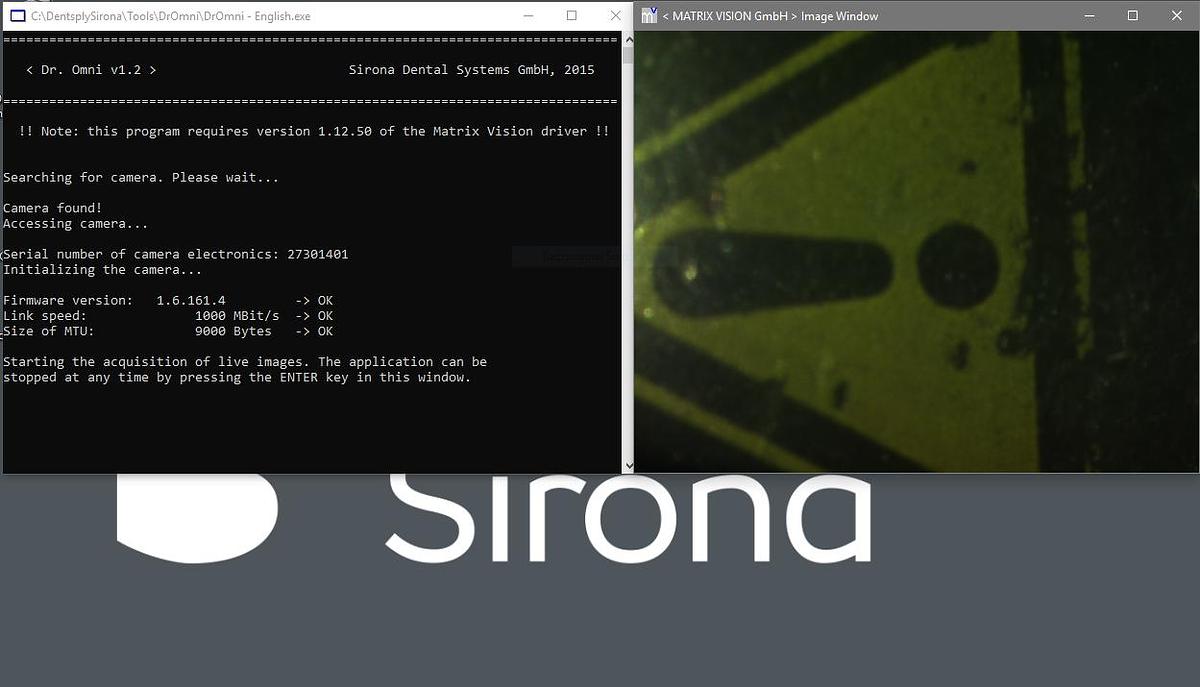The width and height of the screenshot is (1200, 687).
Task: Restore the DrOmni console window size
Action: click(x=572, y=16)
